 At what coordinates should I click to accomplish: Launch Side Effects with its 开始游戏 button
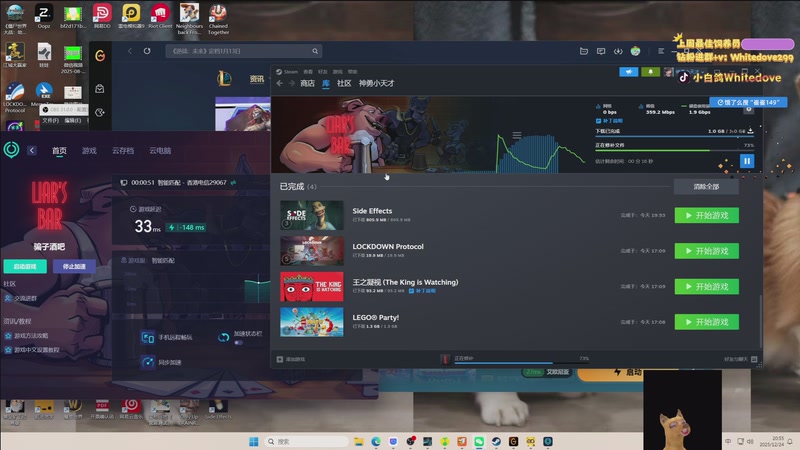pyautogui.click(x=707, y=215)
